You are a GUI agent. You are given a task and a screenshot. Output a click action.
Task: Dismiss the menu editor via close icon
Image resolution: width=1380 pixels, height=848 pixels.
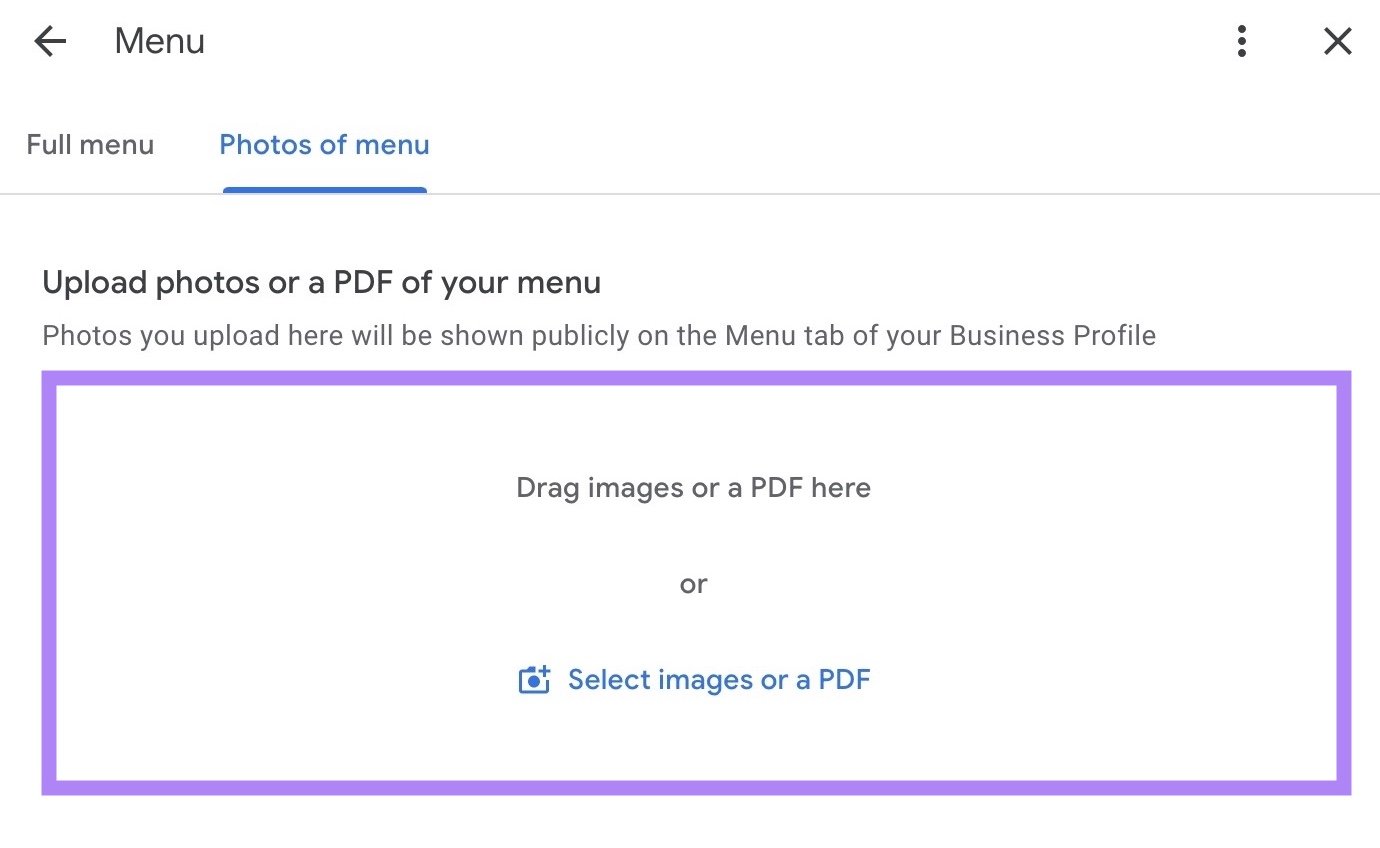1337,41
